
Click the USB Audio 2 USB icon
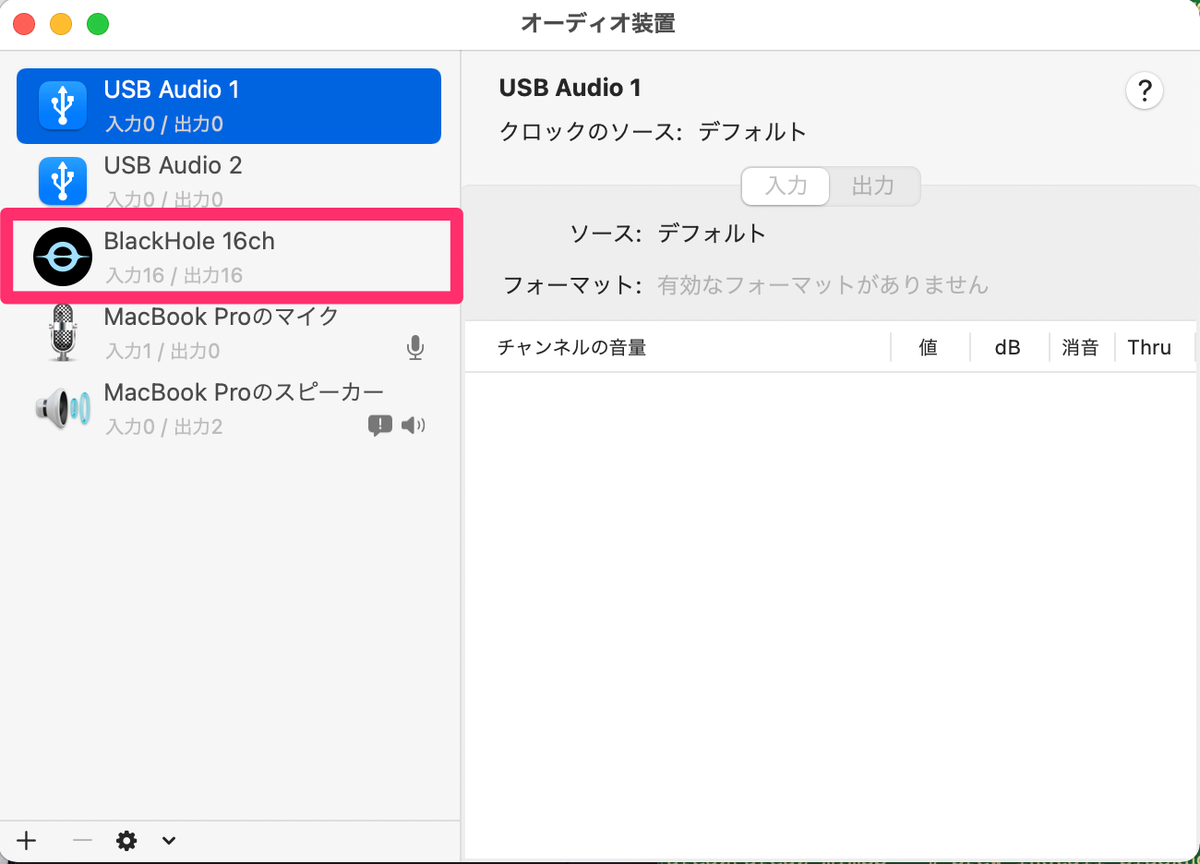click(x=63, y=180)
